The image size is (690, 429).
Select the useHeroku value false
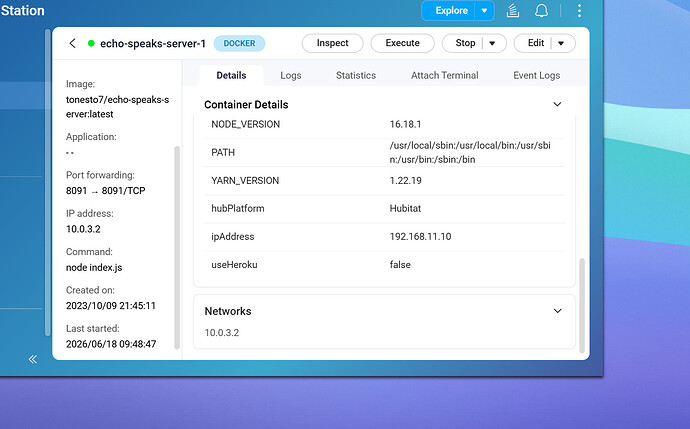click(400, 265)
